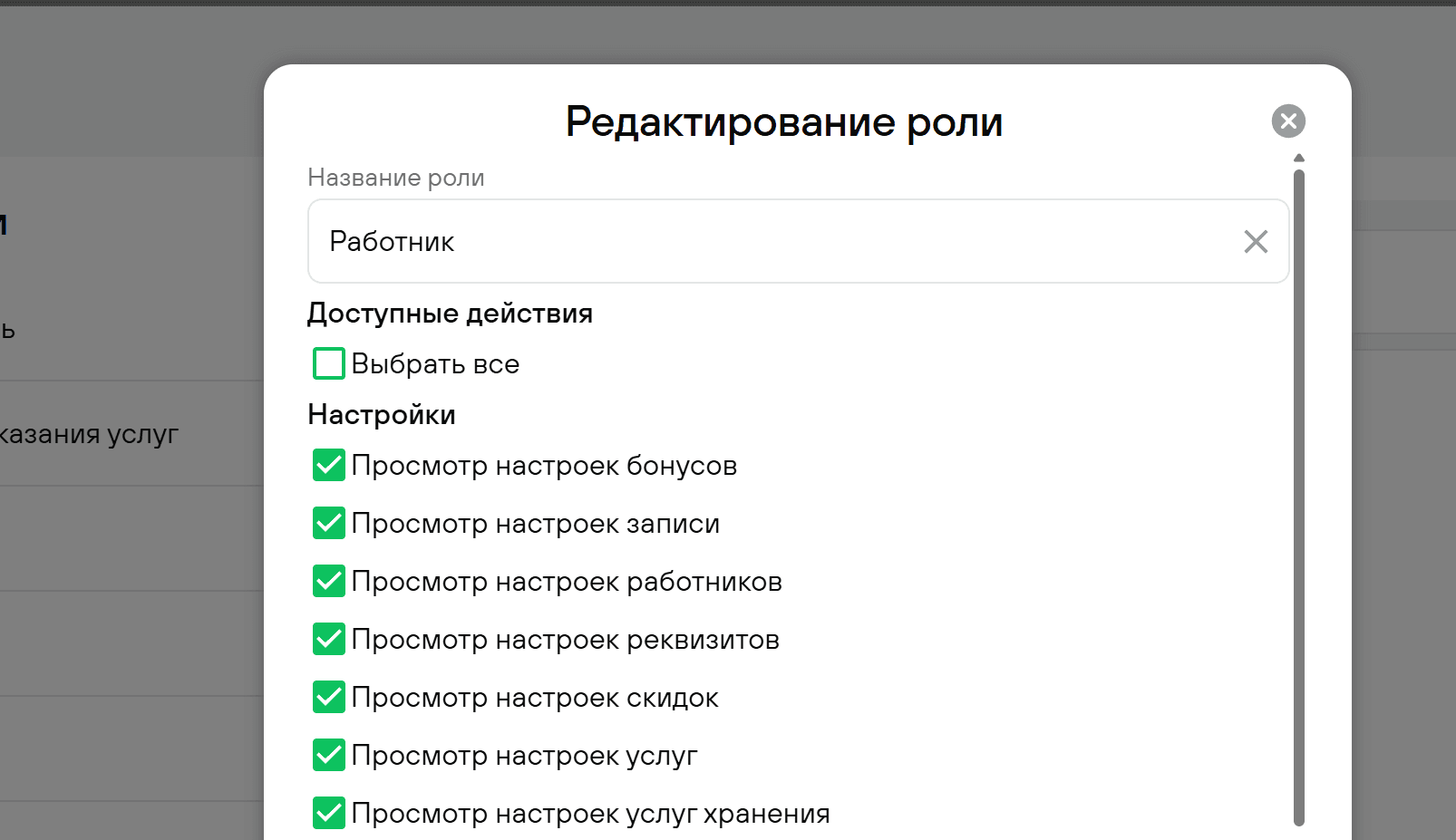Click the scrollbar up arrow
The height and width of the screenshot is (840, 1456).
[1299, 158]
